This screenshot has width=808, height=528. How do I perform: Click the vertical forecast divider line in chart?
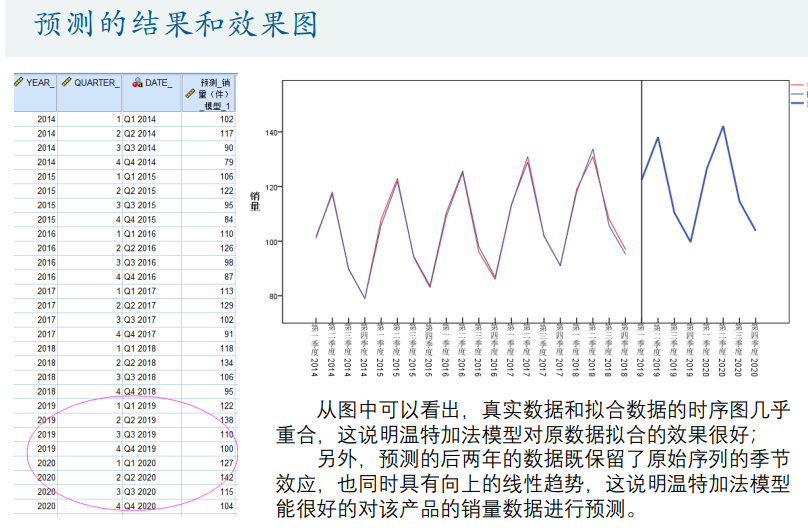640,200
